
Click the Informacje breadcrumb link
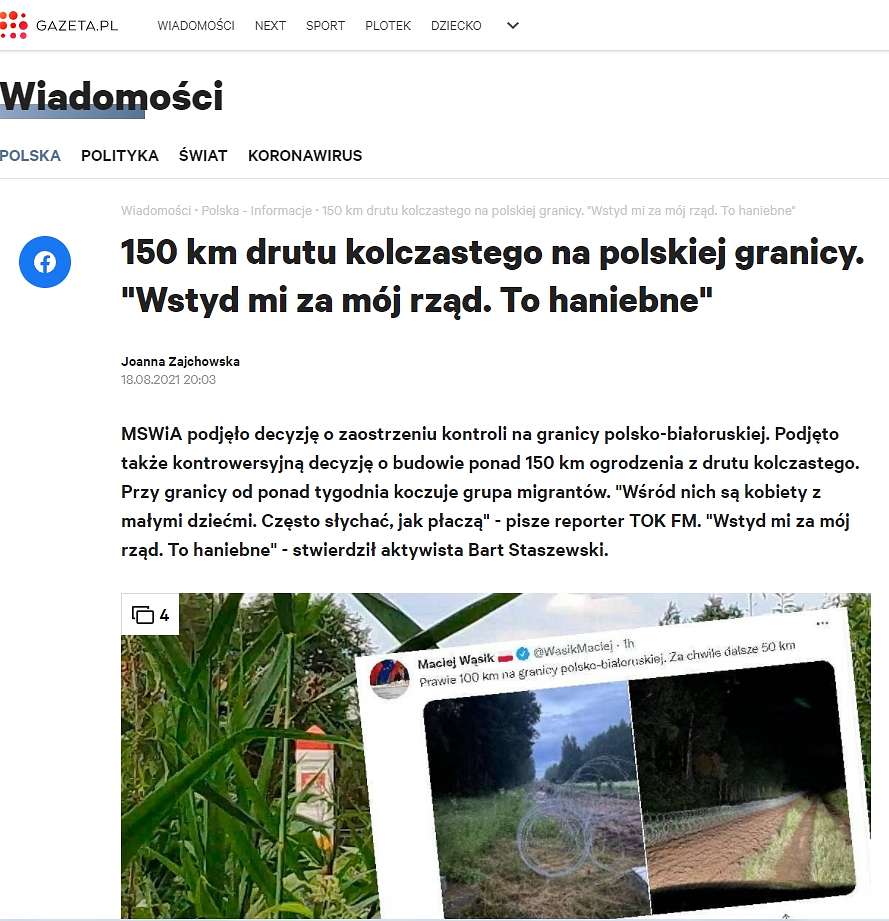281,210
